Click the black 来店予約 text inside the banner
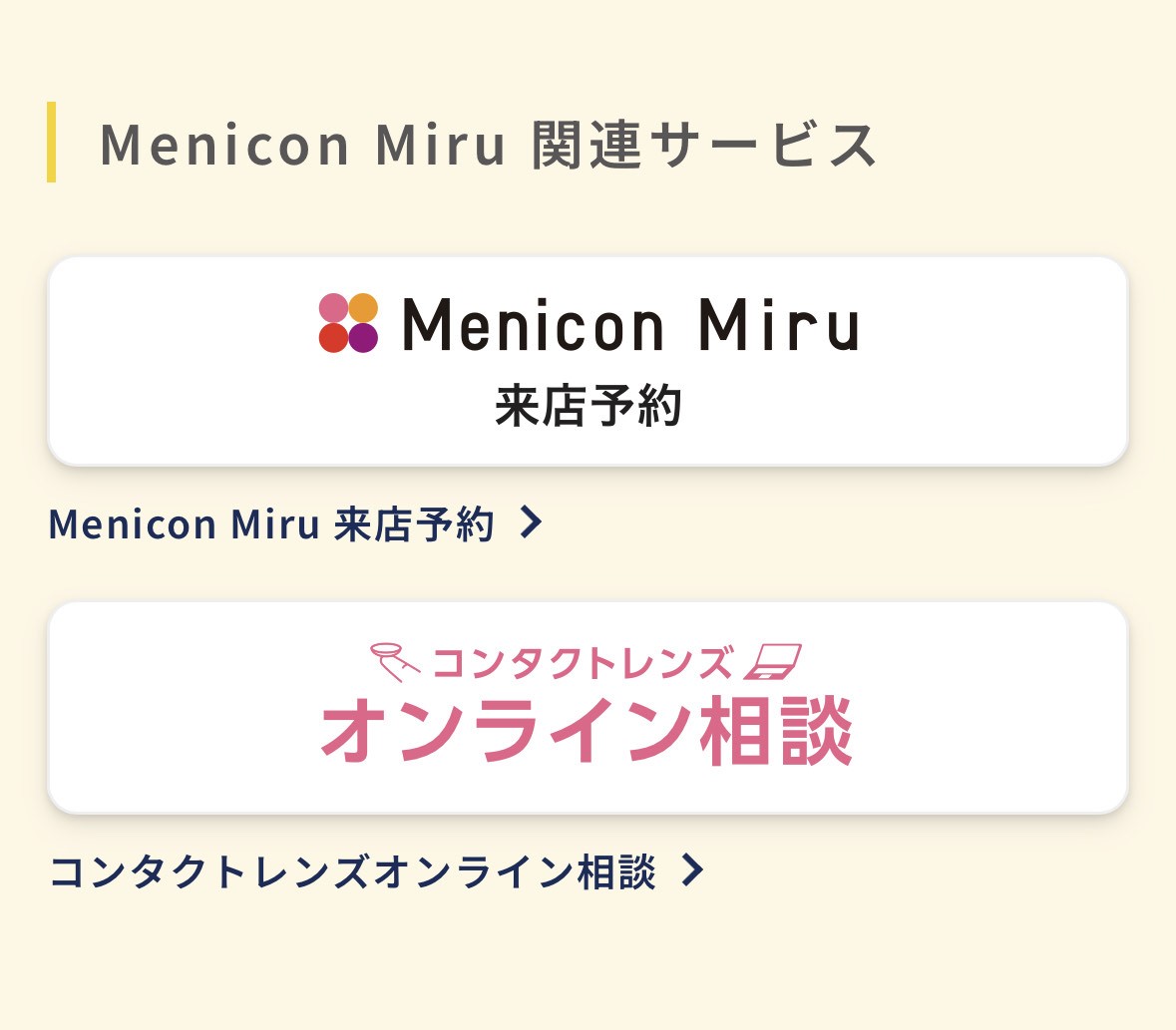 coord(588,406)
